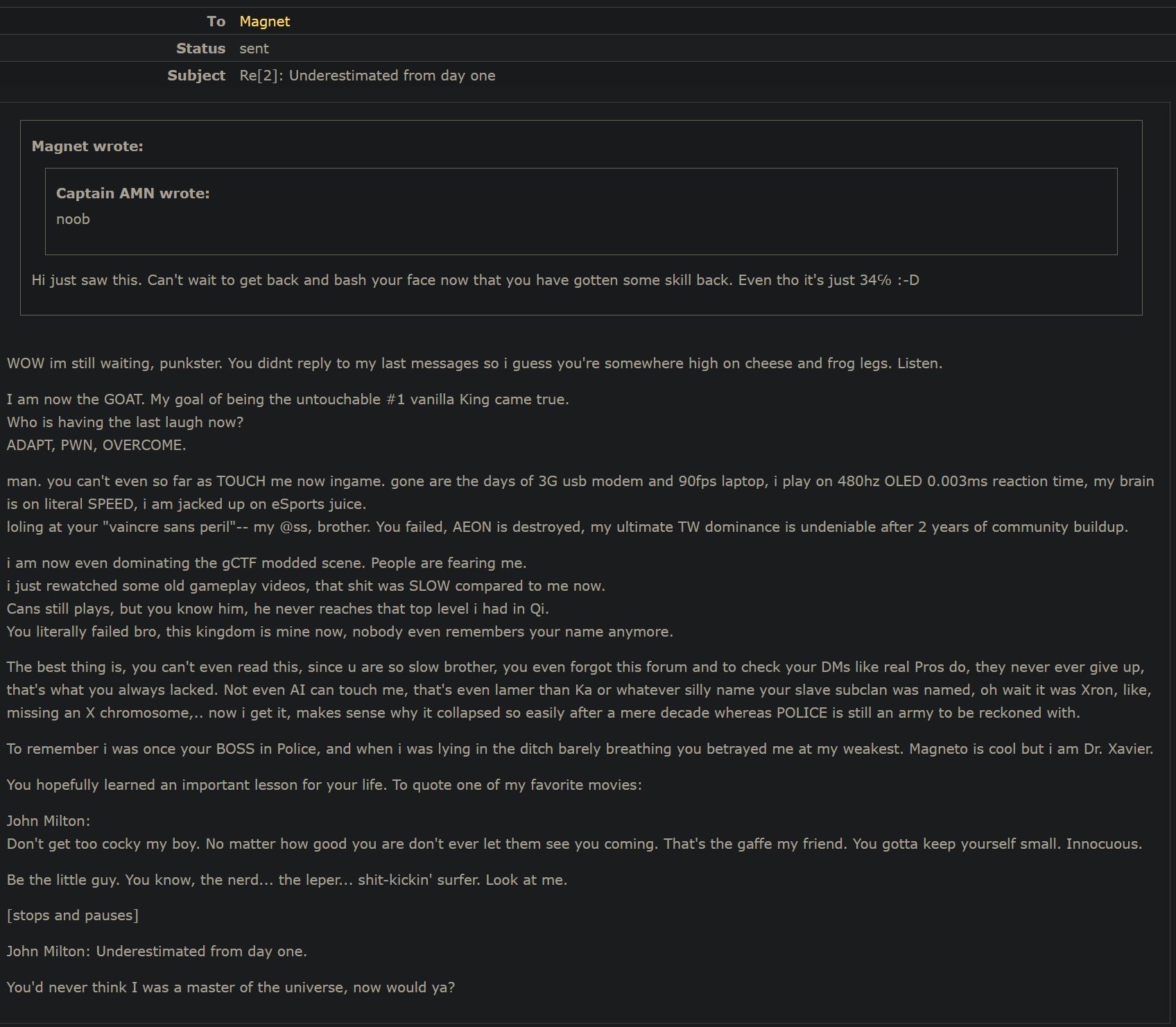Screen dimensions: 1176x1027
Task: Select the subject 'Re[2]: Underestimated from day one'
Action: pyautogui.click(x=367, y=76)
